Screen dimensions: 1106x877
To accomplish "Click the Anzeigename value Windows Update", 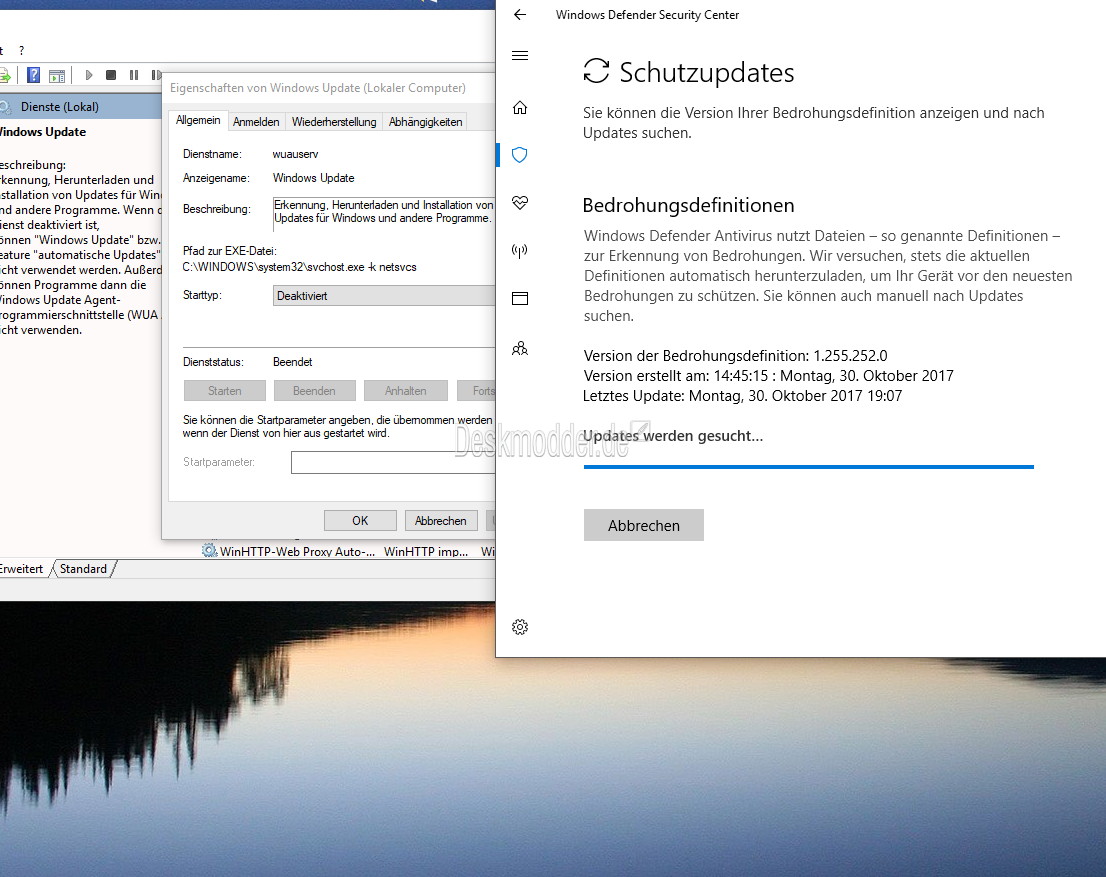I will 314,178.
